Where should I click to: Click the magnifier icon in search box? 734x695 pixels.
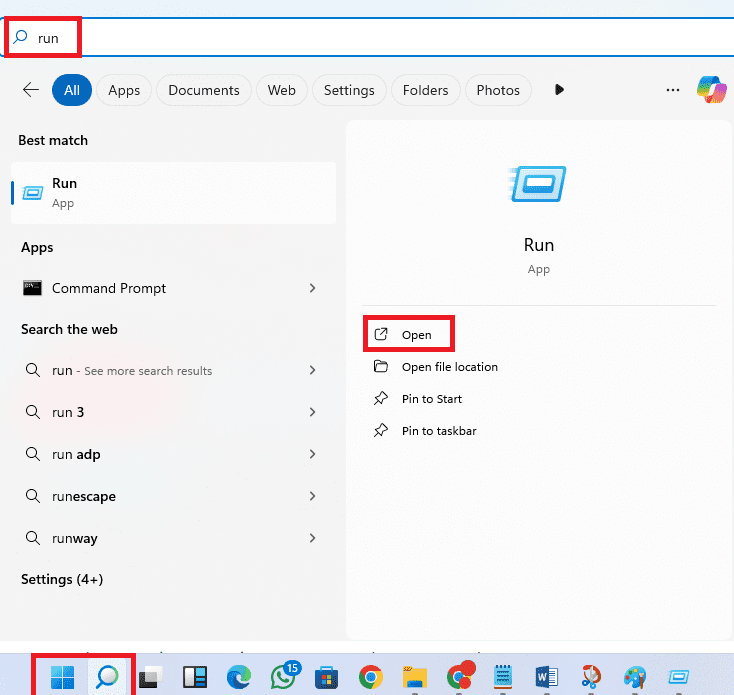click(20, 37)
